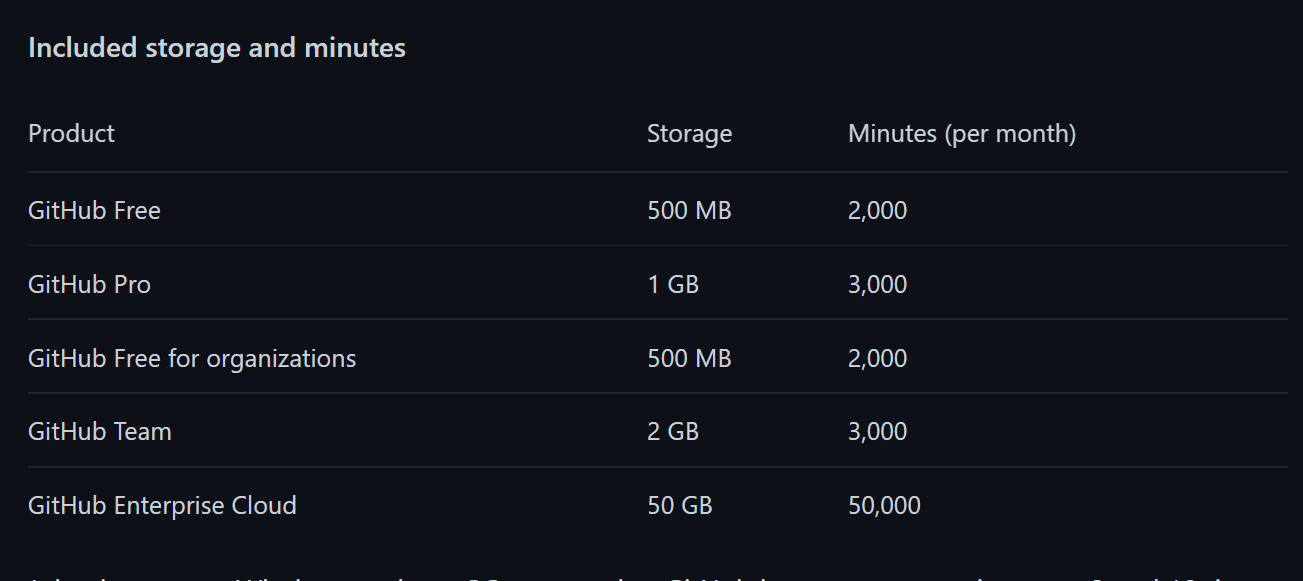Click the Product column header
Image resolution: width=1303 pixels, height=581 pixels.
pyautogui.click(x=71, y=133)
